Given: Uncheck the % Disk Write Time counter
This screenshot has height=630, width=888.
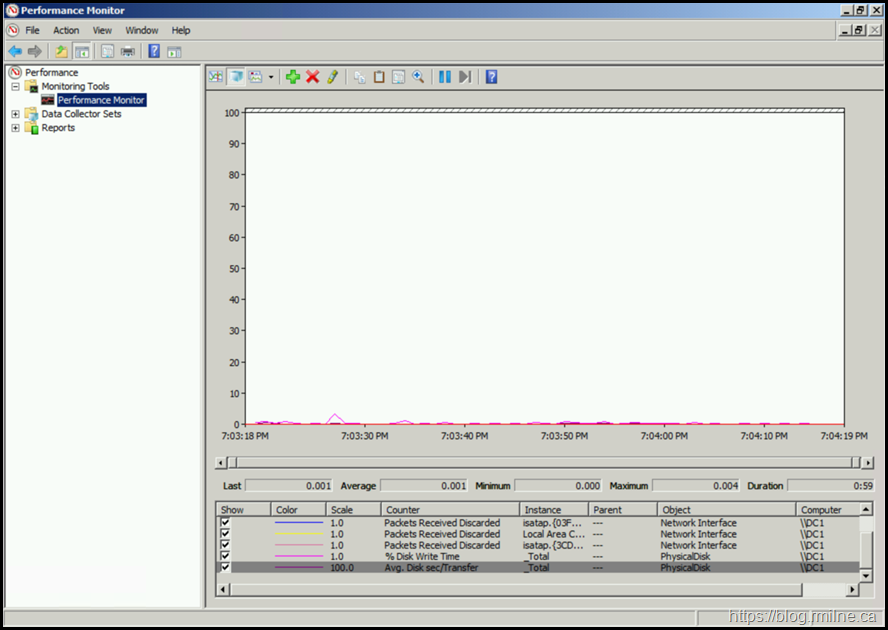Looking at the screenshot, I should pyautogui.click(x=225, y=556).
